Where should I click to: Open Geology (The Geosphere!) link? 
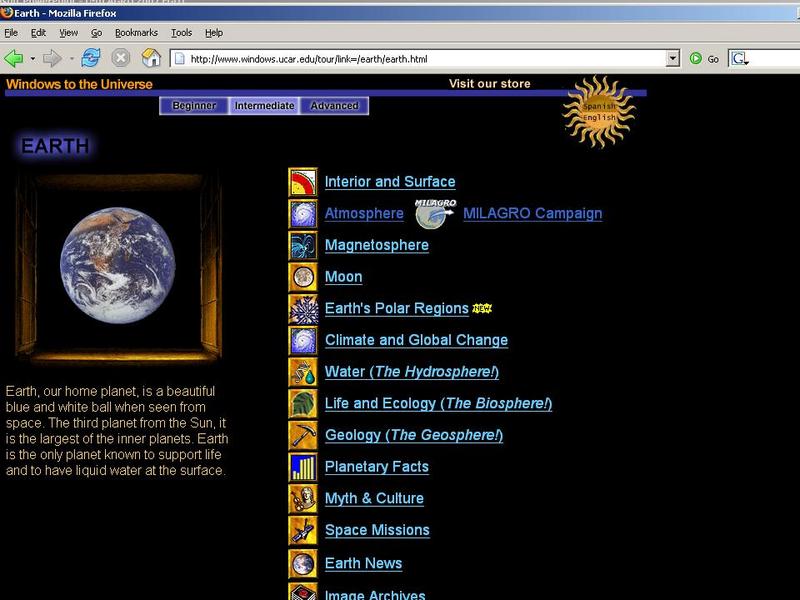(414, 435)
